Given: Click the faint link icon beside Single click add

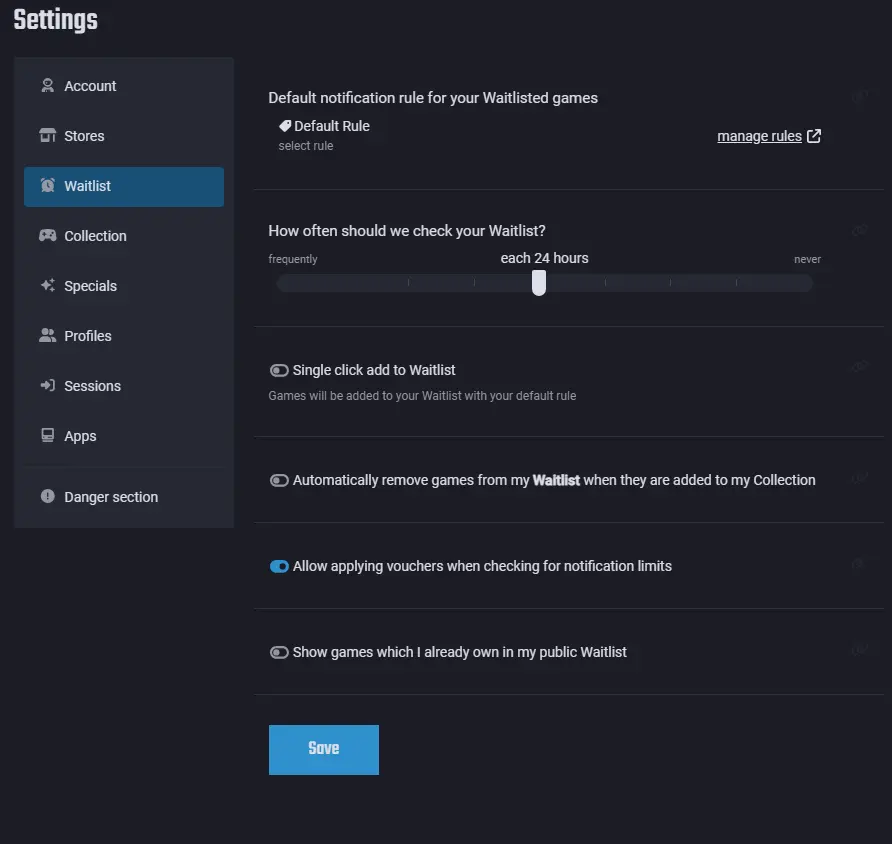Looking at the screenshot, I should (x=860, y=366).
